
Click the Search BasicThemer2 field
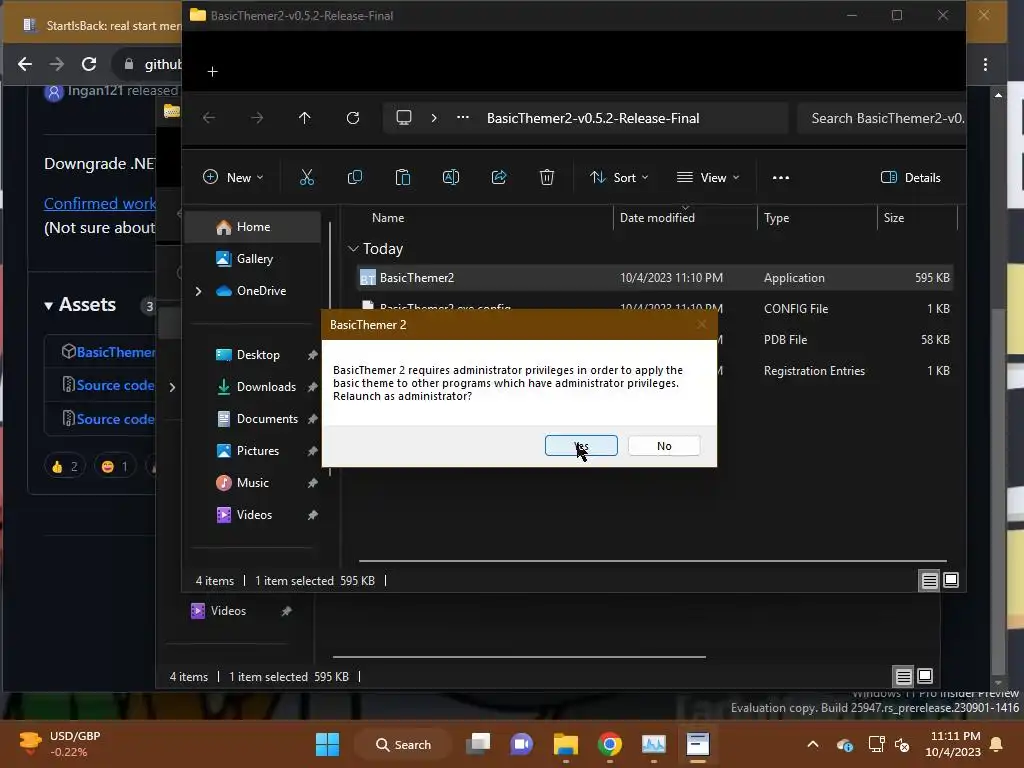point(882,118)
